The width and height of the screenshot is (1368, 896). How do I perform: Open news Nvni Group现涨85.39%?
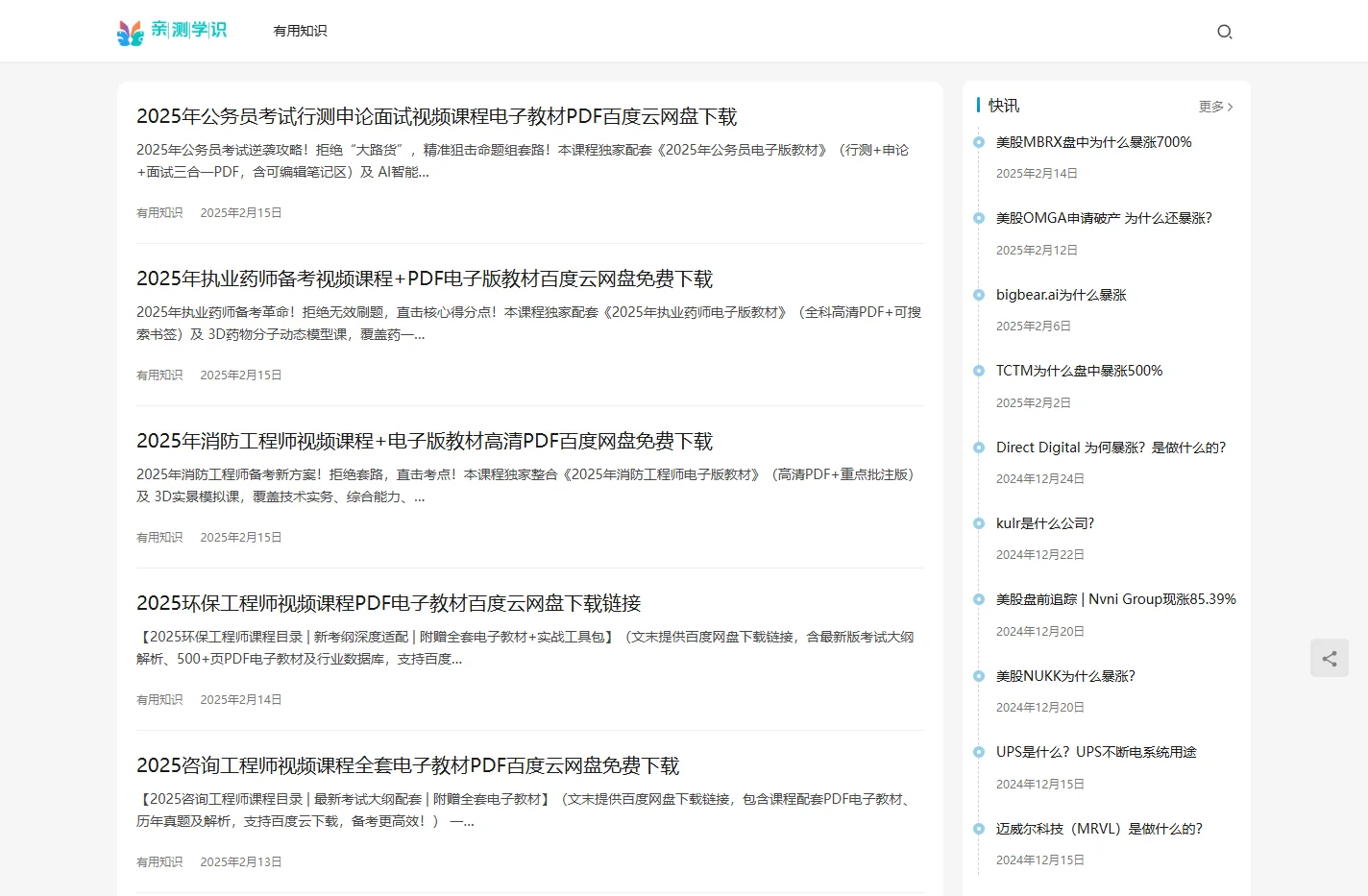[x=1115, y=599]
